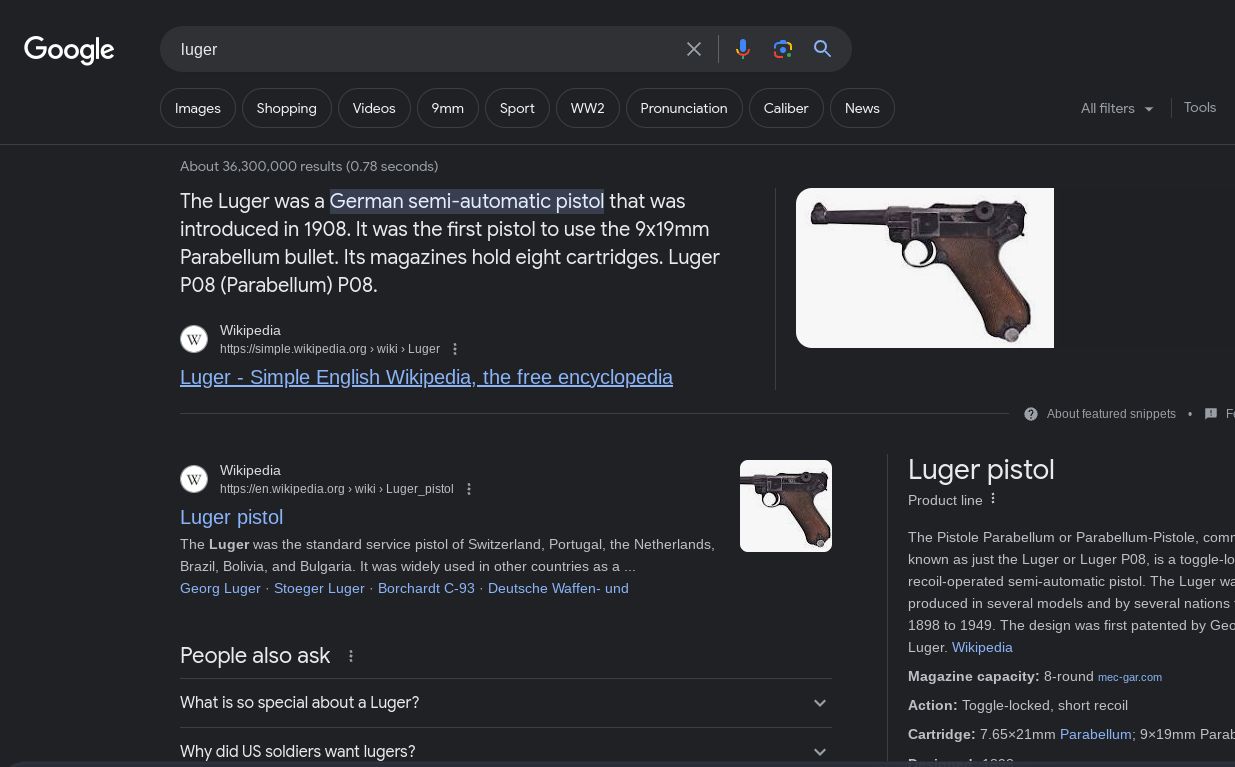The height and width of the screenshot is (767, 1235).
Task: Start voice search with microphone icon
Action: point(743,49)
